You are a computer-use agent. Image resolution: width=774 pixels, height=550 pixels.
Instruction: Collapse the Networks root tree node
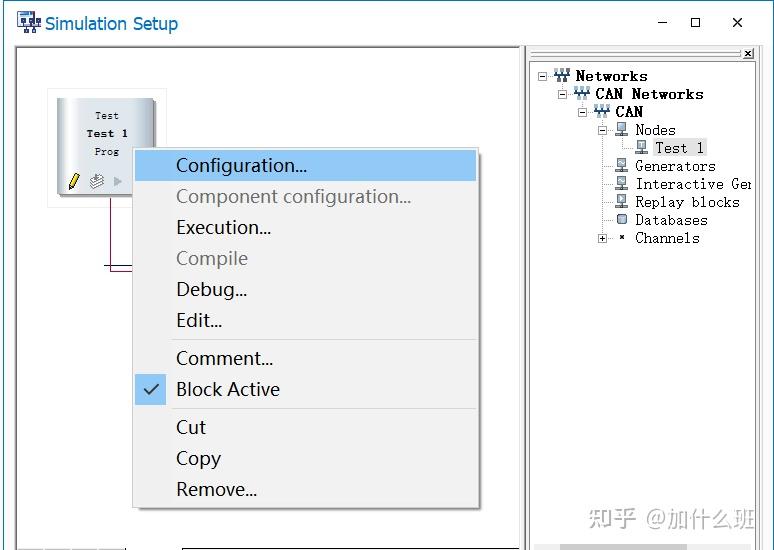[543, 76]
